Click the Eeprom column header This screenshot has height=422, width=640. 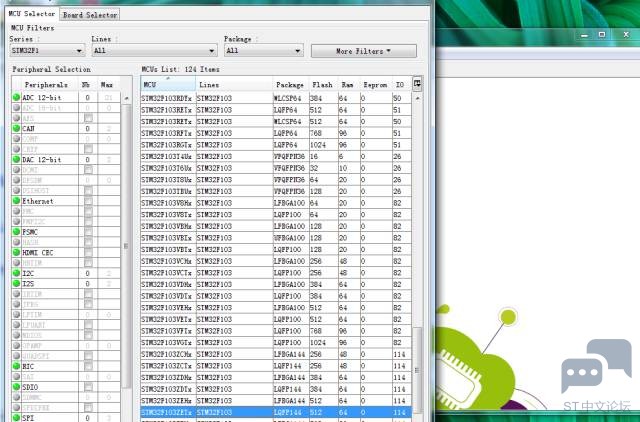(375, 84)
